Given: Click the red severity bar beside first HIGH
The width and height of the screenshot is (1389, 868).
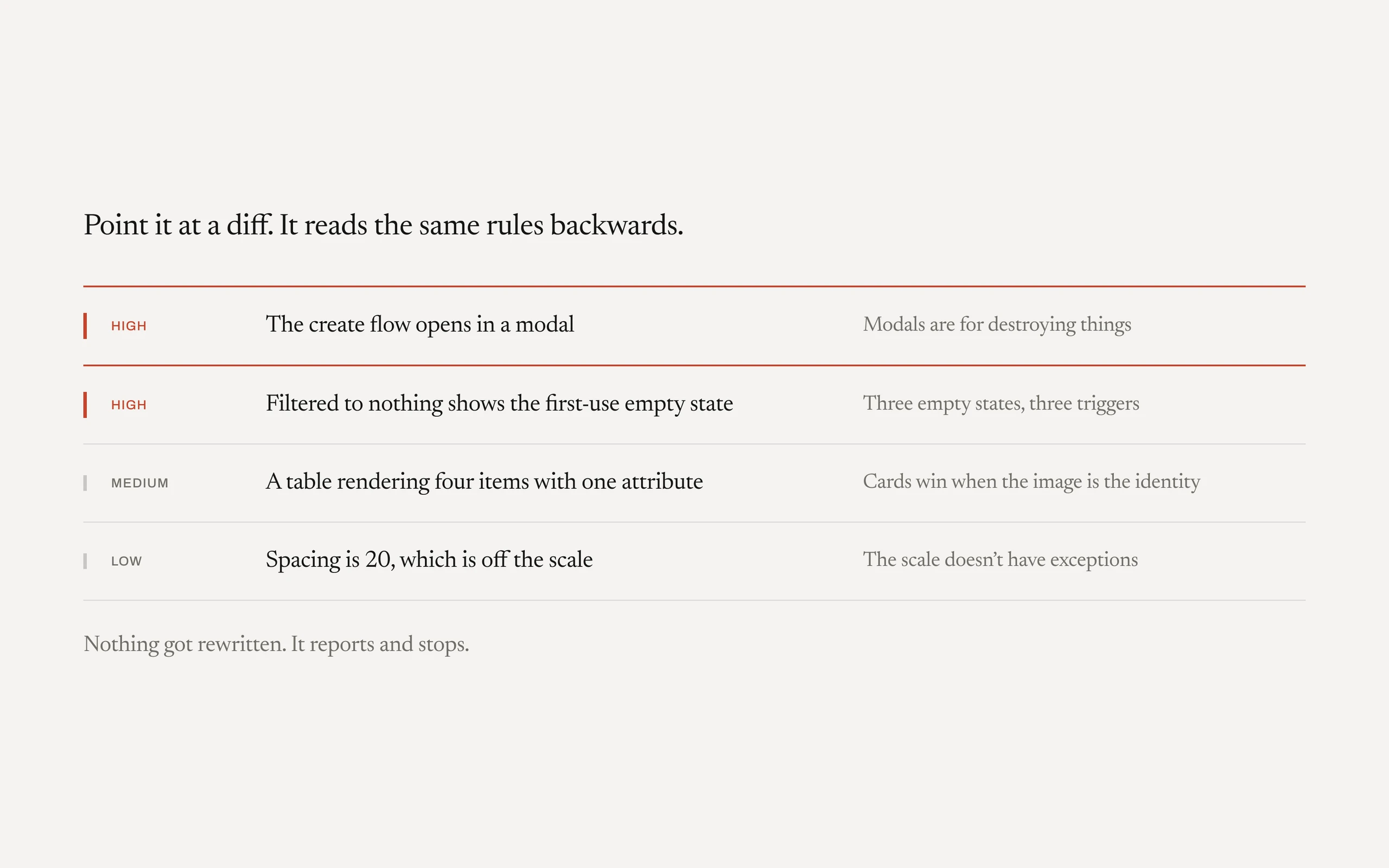Looking at the screenshot, I should [85, 325].
